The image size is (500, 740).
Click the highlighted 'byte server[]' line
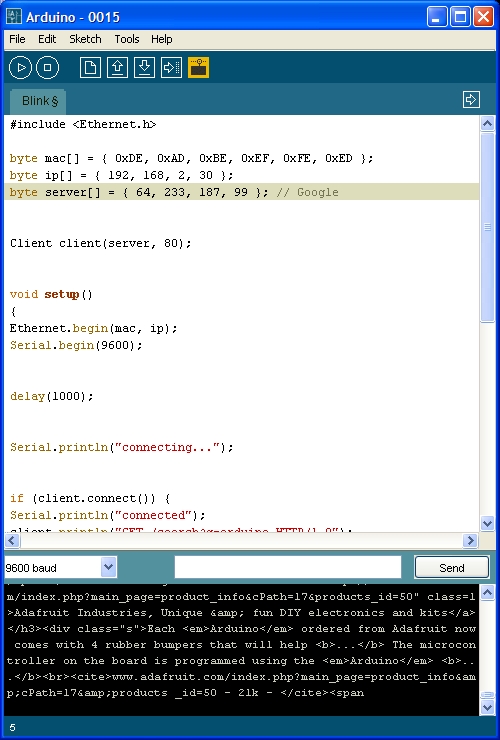(242, 192)
